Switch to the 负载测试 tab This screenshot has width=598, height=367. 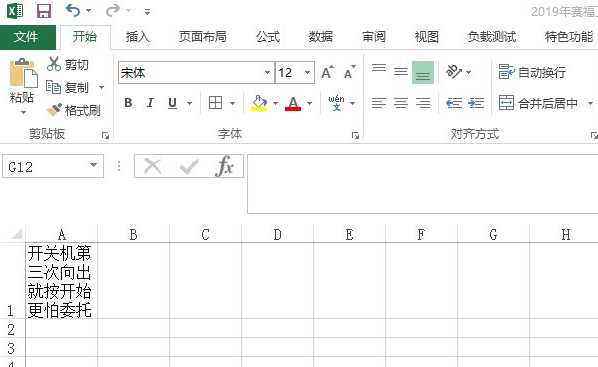492,37
